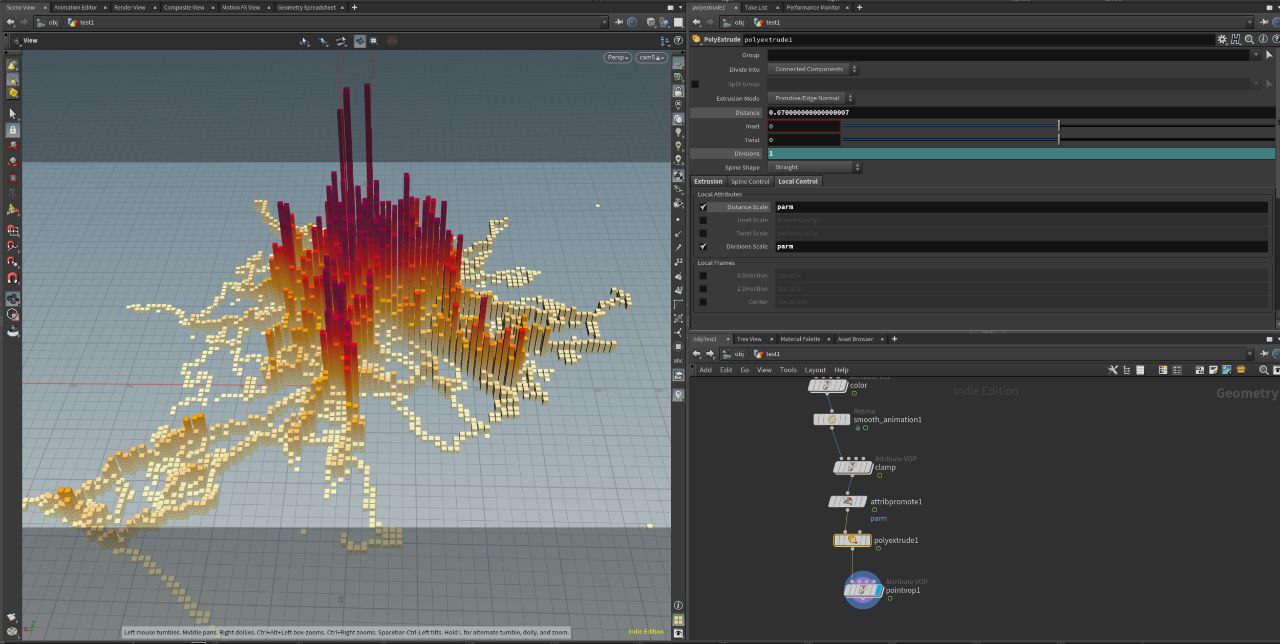
Task: Click the lock icon in left viewport toolbar
Action: click(13, 130)
